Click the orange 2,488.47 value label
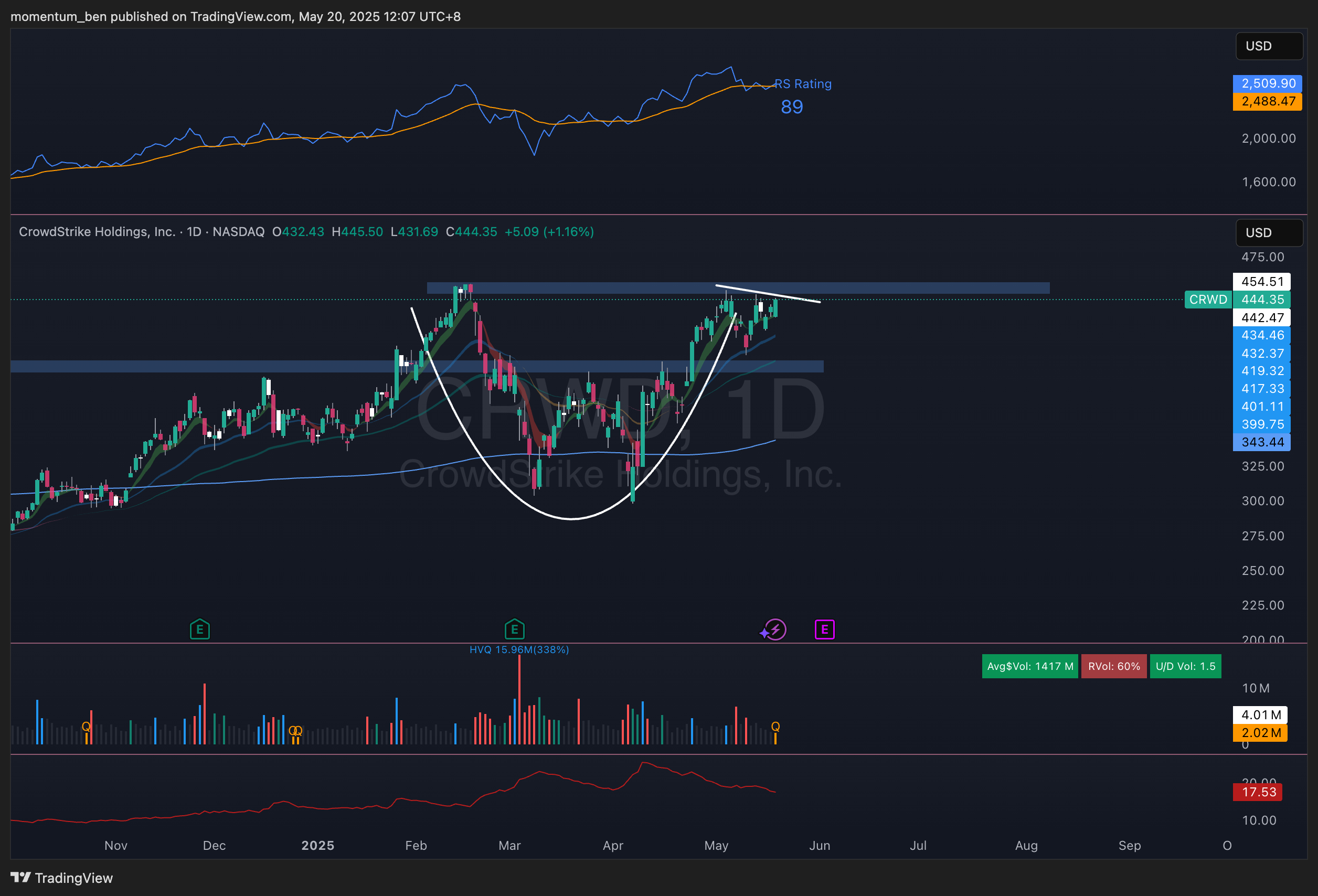 1268,102
